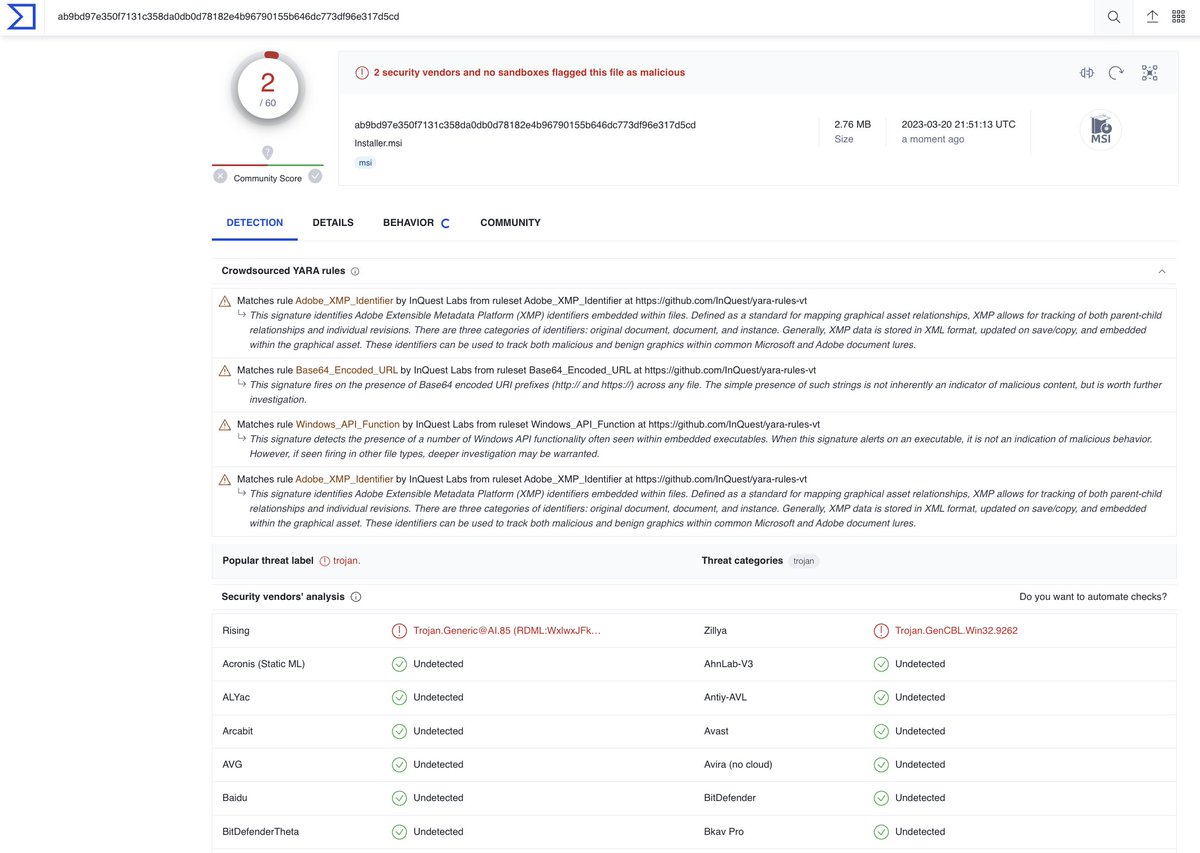The height and width of the screenshot is (853, 1200).
Task: Open the VirusTotal home logo
Action: pos(21,16)
